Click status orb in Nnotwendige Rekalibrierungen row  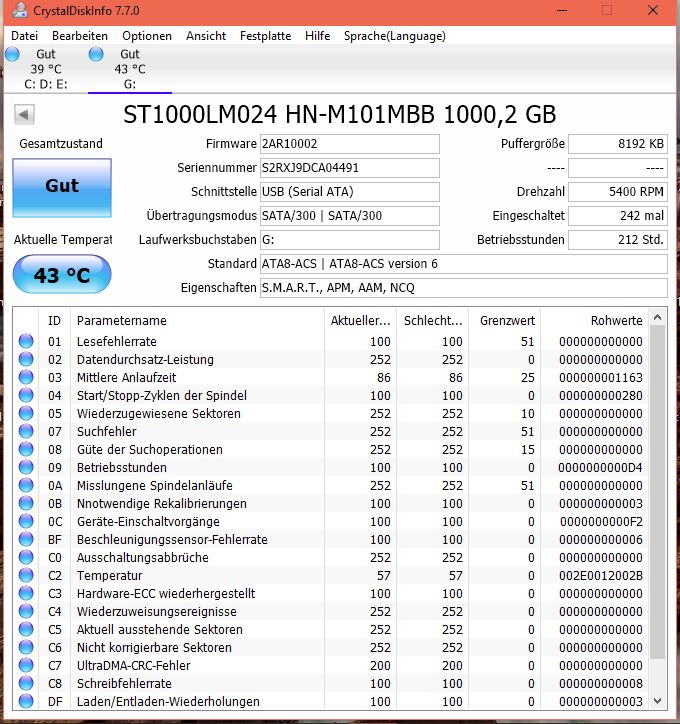26,503
